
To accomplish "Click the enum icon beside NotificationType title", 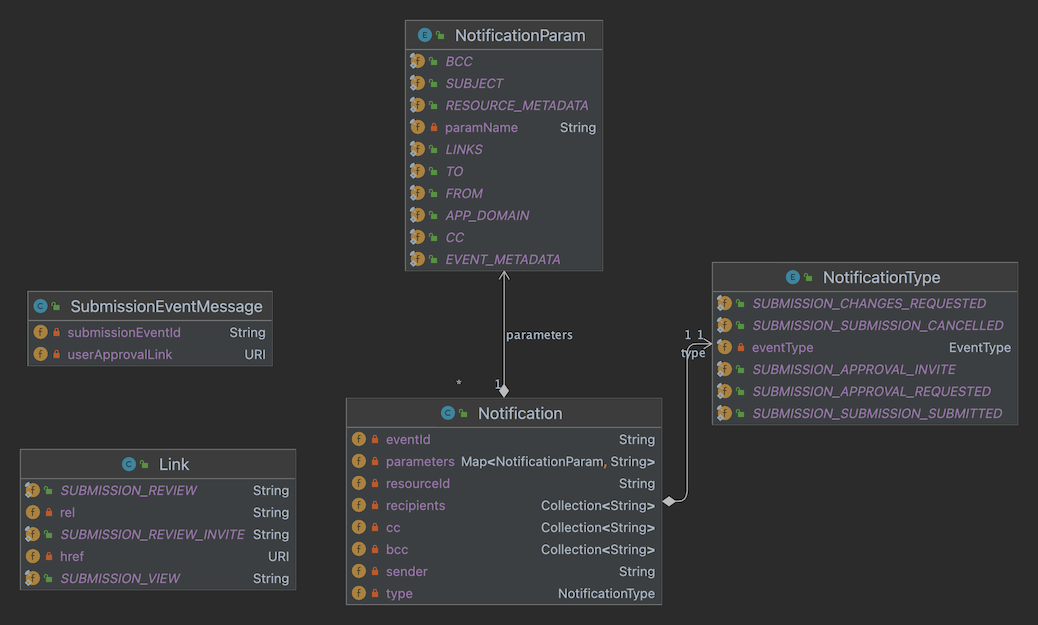I will [792, 277].
